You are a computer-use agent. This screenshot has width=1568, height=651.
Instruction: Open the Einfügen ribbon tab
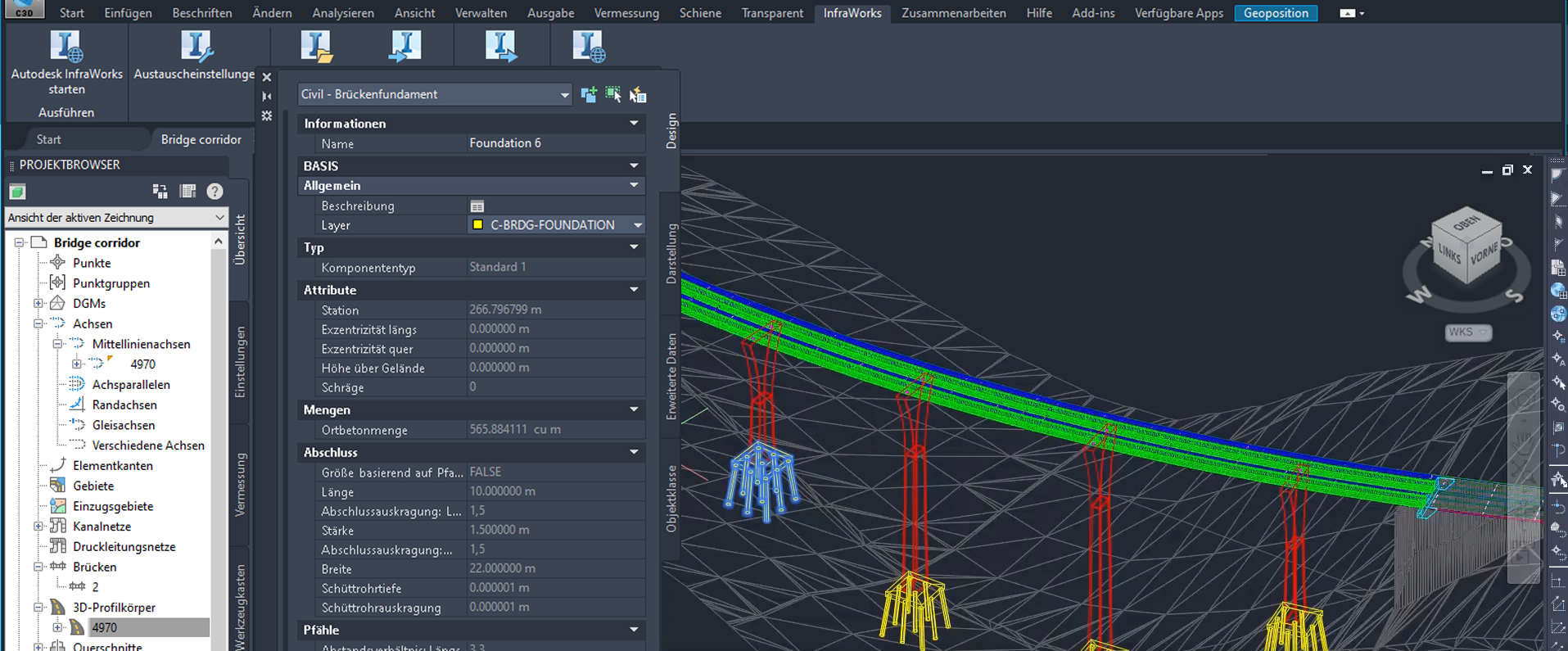pos(128,13)
